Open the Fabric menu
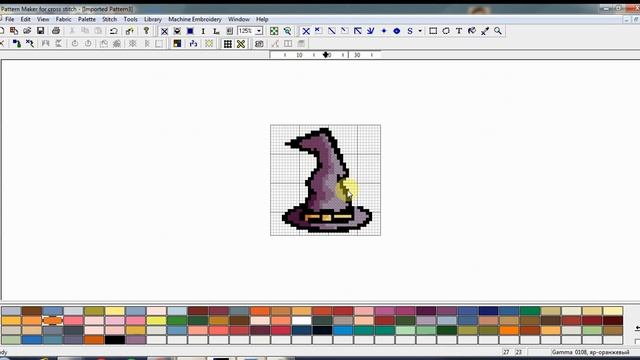 pyautogui.click(x=63, y=19)
